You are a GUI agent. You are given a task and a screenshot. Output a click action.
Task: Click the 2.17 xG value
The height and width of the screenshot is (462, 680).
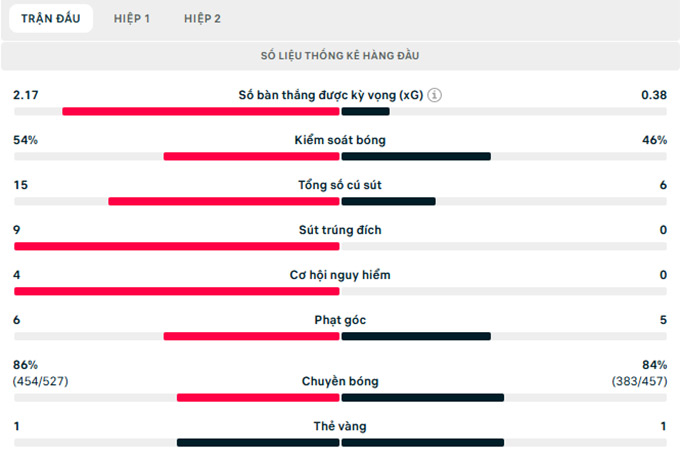(25, 95)
